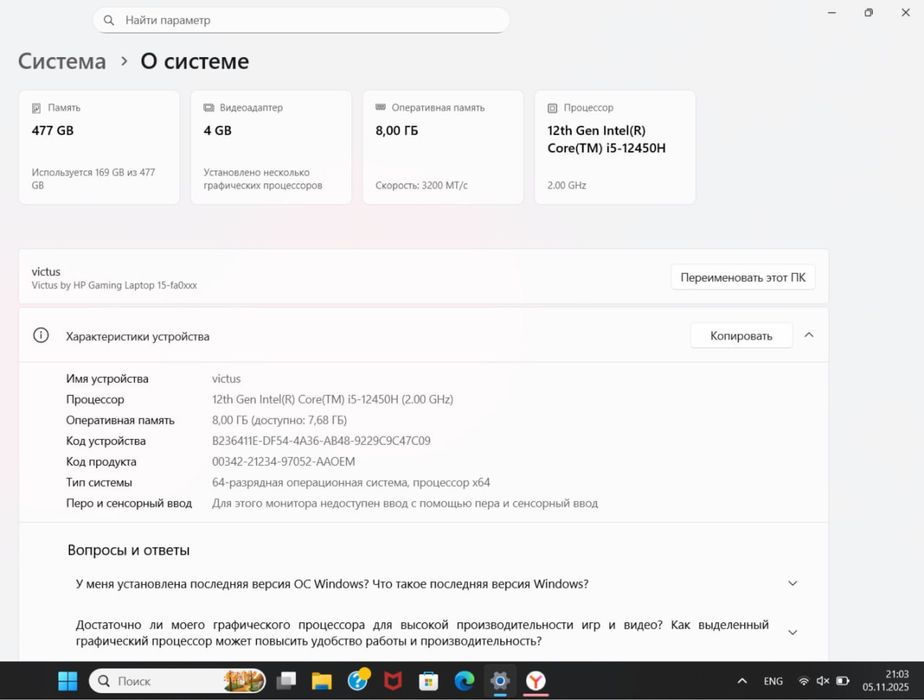Open McAfee from the taskbar
The width and height of the screenshot is (924, 700).
click(x=393, y=681)
